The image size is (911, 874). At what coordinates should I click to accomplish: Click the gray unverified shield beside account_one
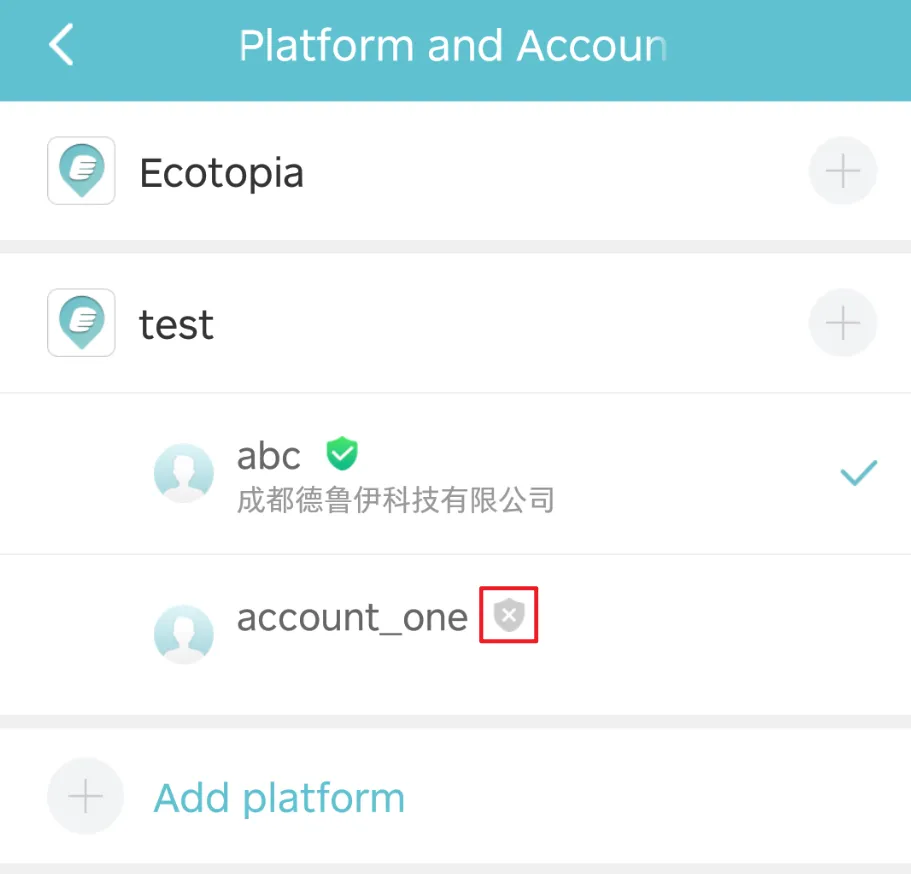[x=509, y=615]
